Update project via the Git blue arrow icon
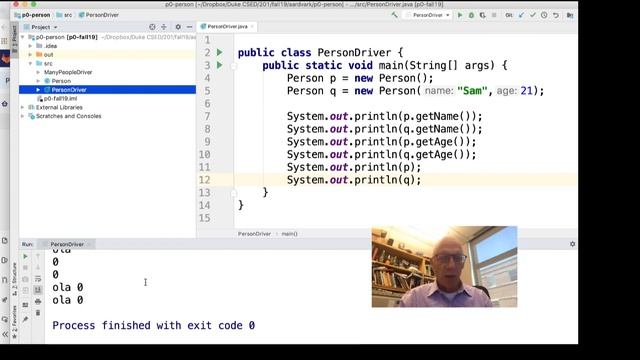 [521, 15]
